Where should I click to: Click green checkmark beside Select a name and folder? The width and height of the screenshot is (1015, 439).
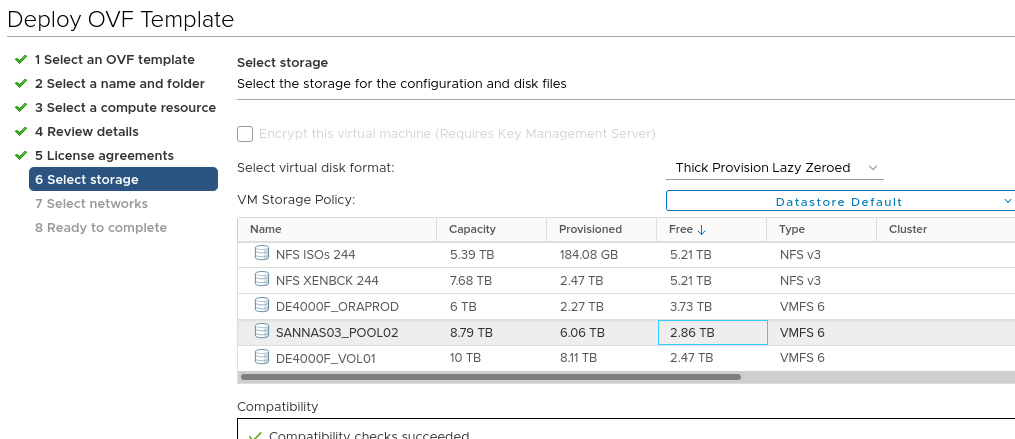[x=21, y=84]
